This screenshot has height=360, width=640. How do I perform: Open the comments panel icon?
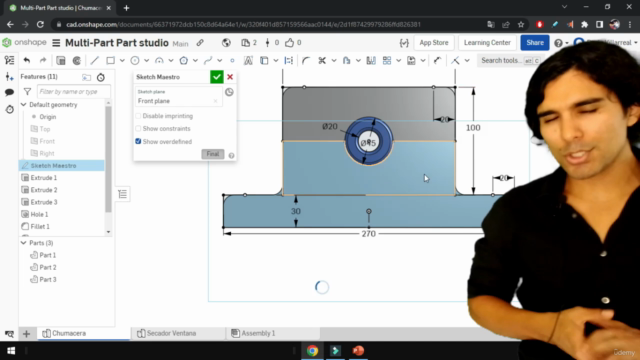pos(9,92)
